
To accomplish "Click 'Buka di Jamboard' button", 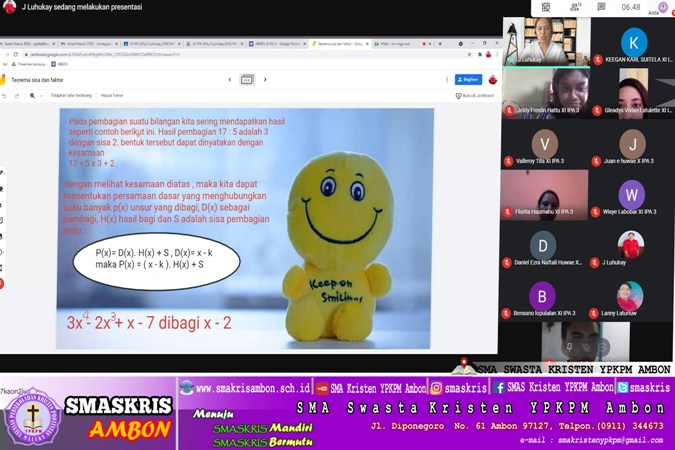I will pyautogui.click(x=475, y=96).
